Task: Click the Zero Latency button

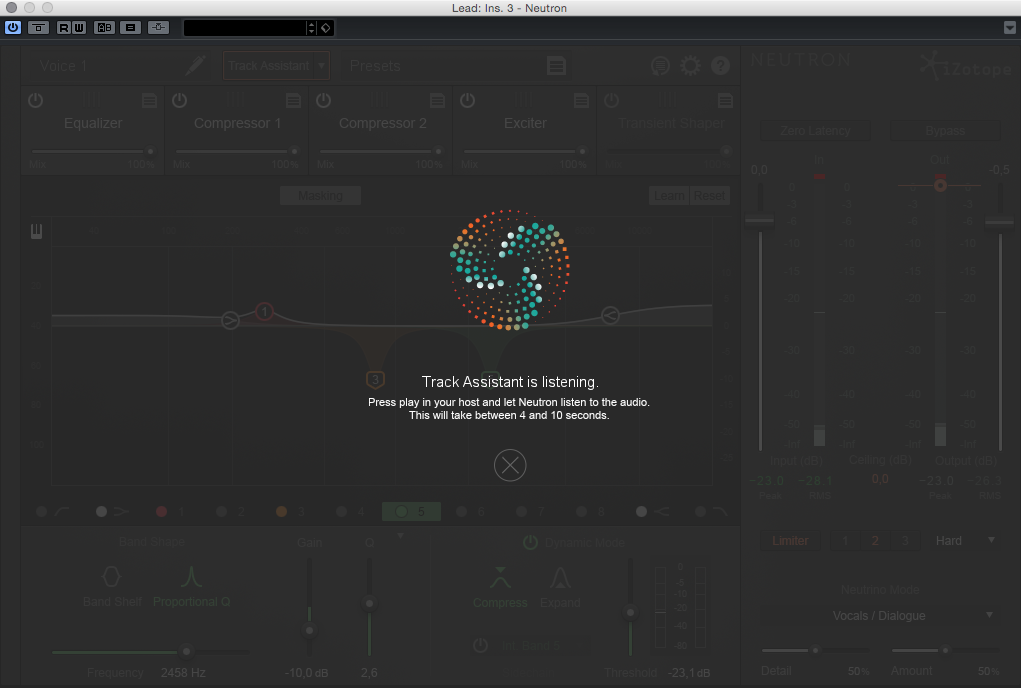Action: pyautogui.click(x=815, y=131)
